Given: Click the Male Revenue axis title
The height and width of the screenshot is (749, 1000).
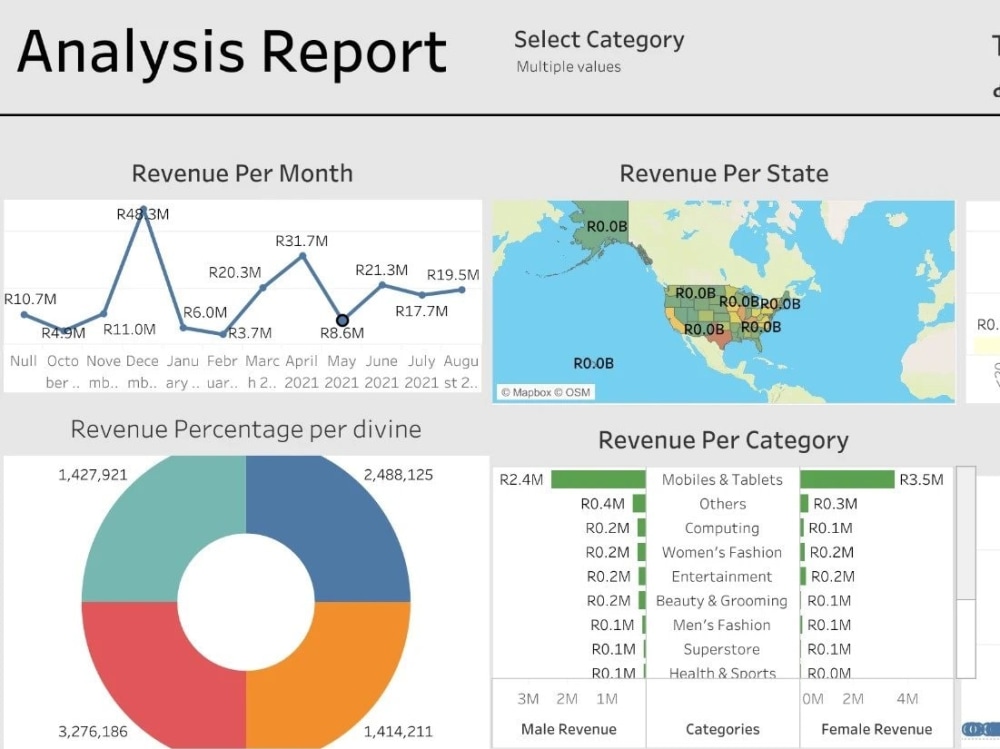Looking at the screenshot, I should 570,729.
